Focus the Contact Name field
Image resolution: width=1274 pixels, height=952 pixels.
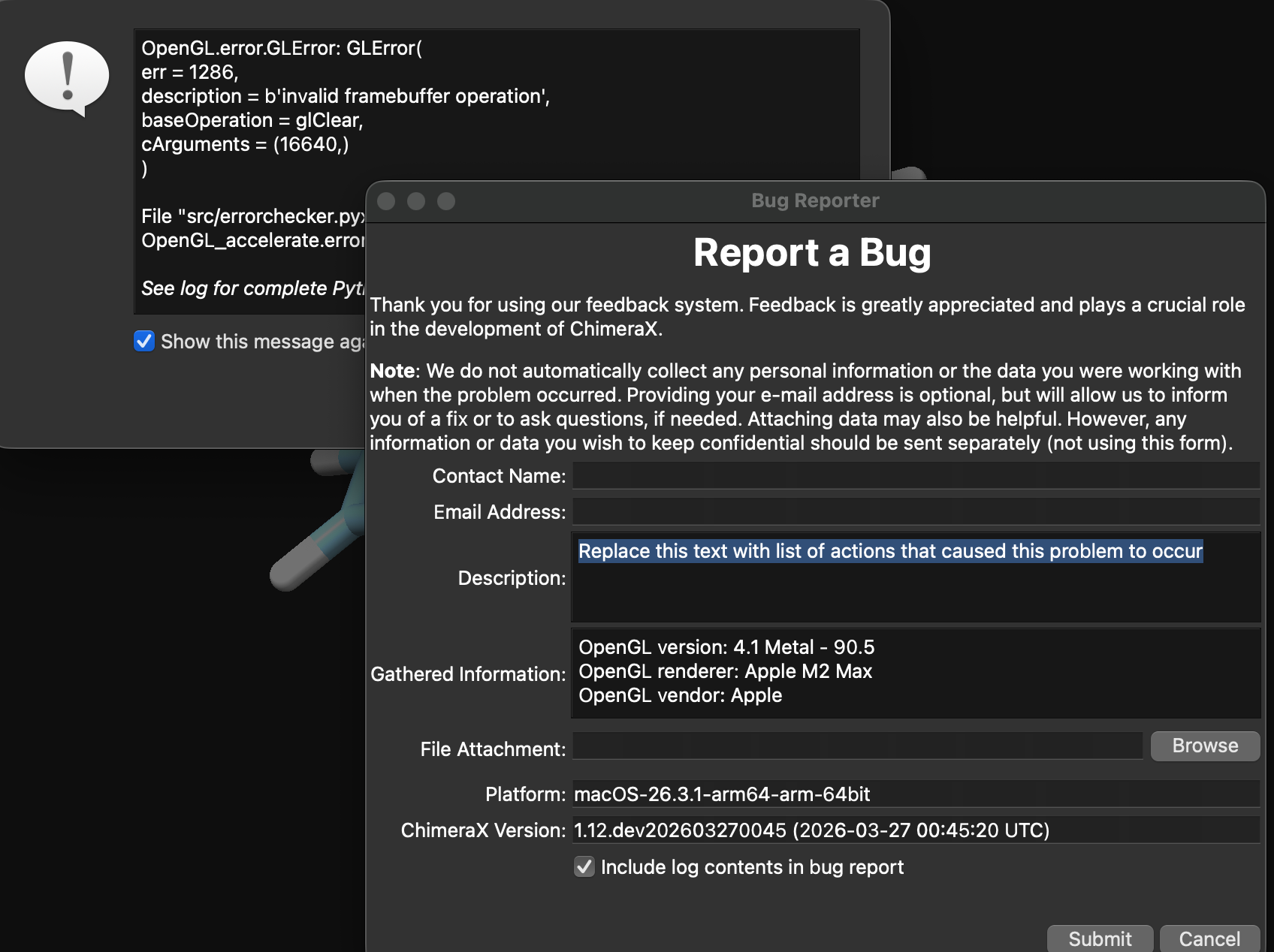tap(915, 476)
